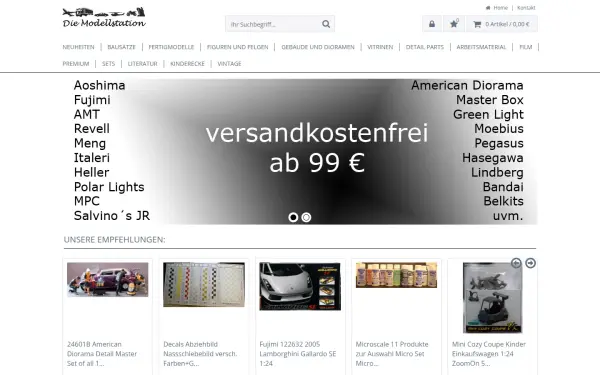This screenshot has height=375, width=600.
Task: Select the second banner slide dot
Action: coord(306,217)
